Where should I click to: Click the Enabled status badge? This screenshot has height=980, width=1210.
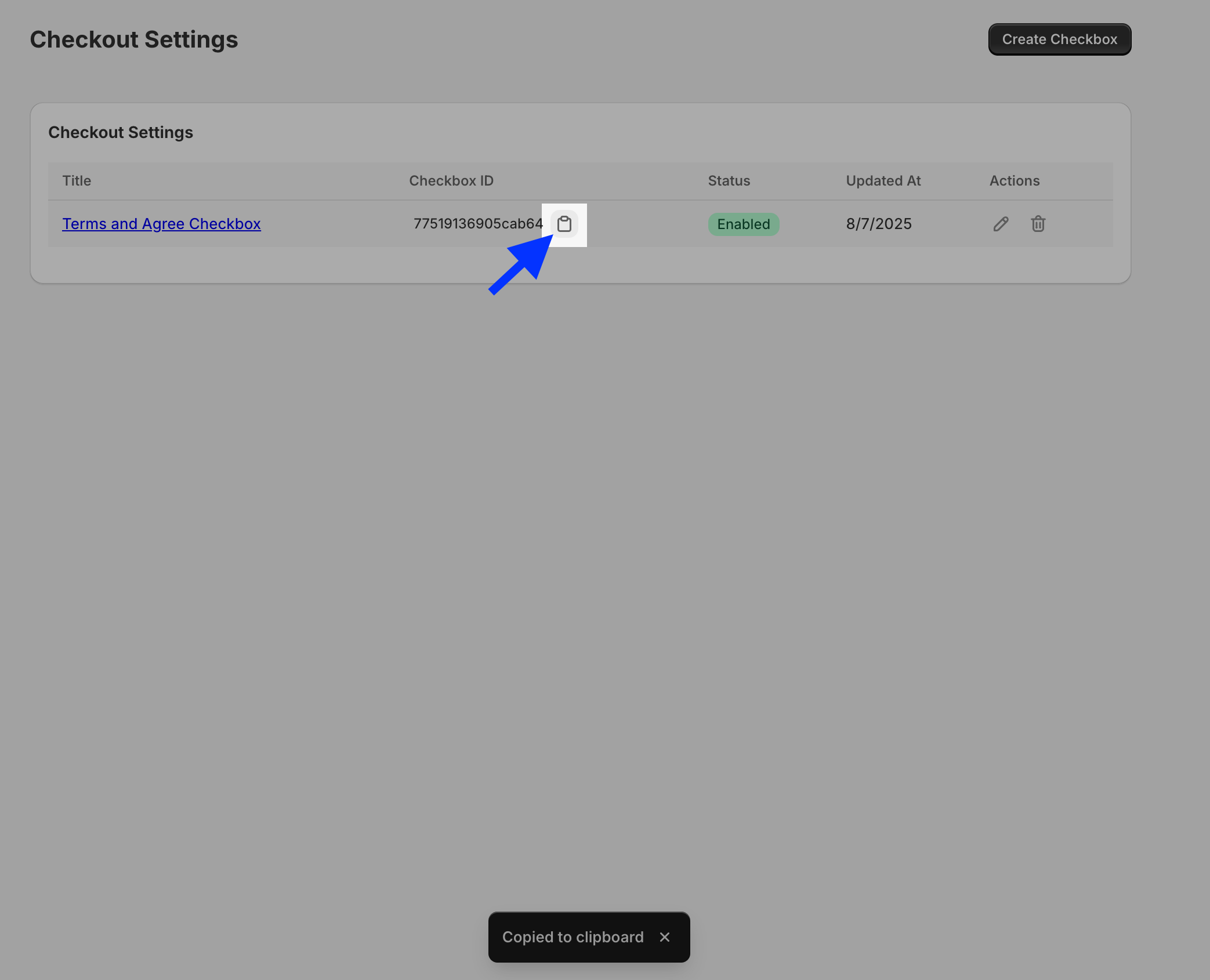[743, 224]
